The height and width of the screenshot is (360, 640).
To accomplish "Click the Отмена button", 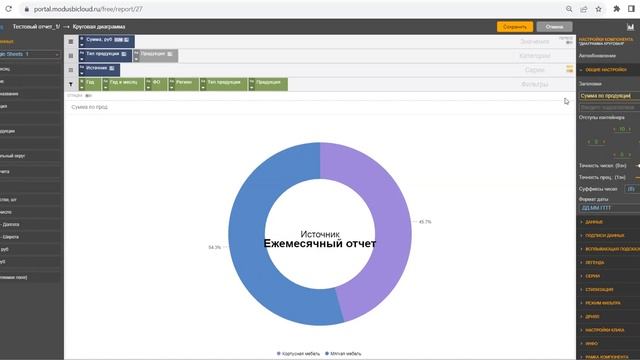I will pyautogui.click(x=554, y=27).
